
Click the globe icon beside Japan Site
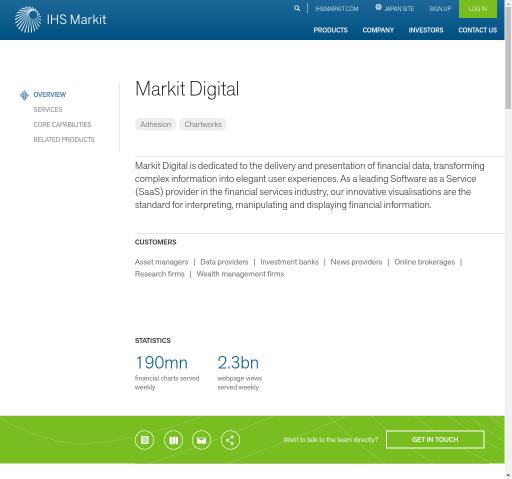[378, 7]
